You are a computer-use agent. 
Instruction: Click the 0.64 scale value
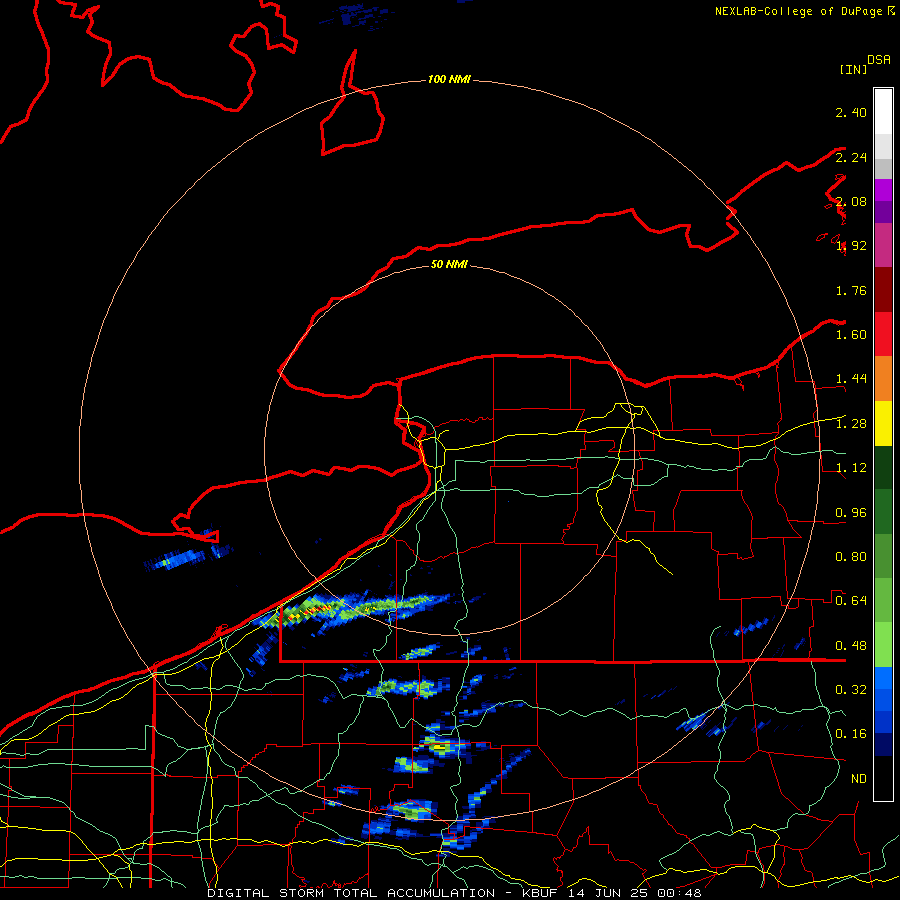[x=851, y=601]
